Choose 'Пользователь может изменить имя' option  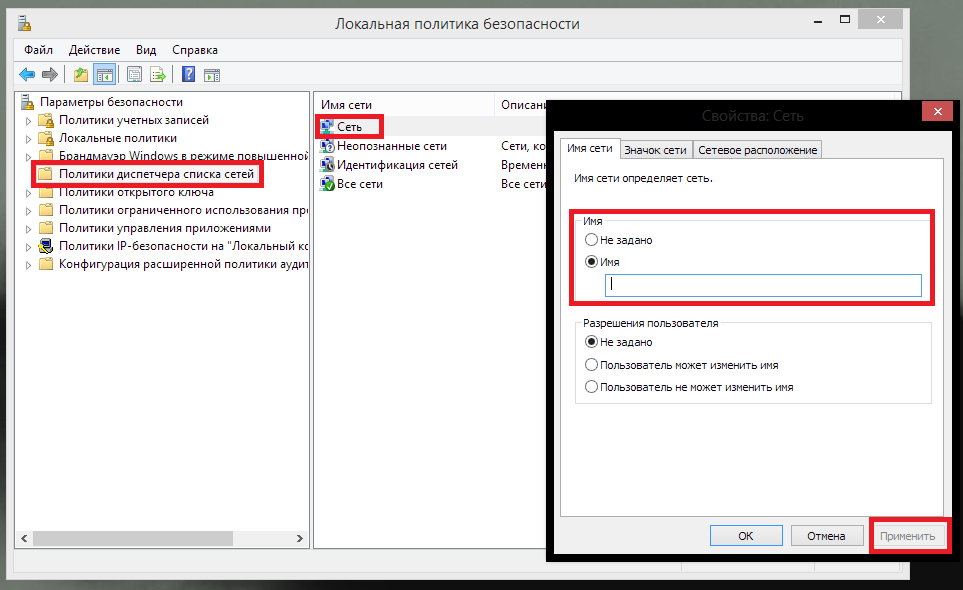point(592,365)
